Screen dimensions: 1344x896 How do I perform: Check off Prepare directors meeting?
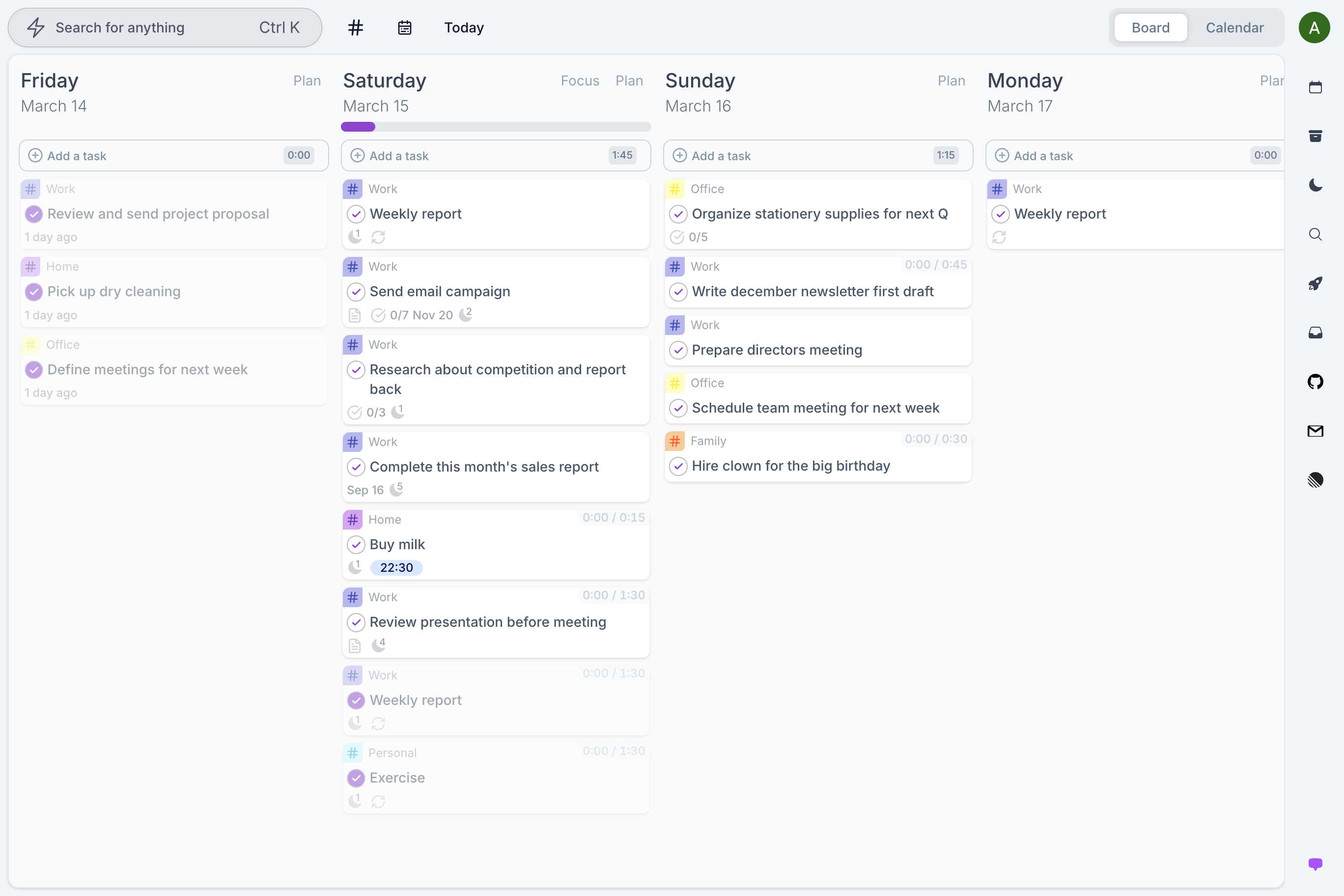[x=678, y=350]
